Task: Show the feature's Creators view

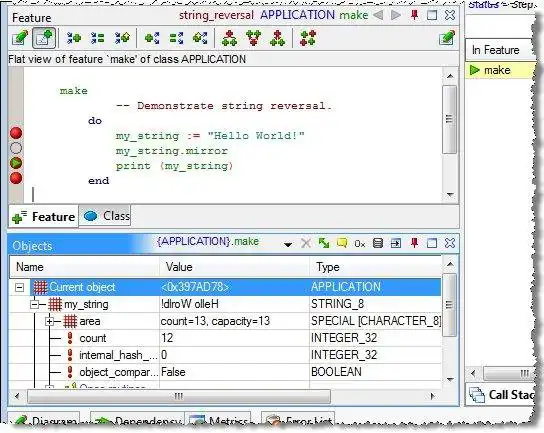Action: coord(122,38)
